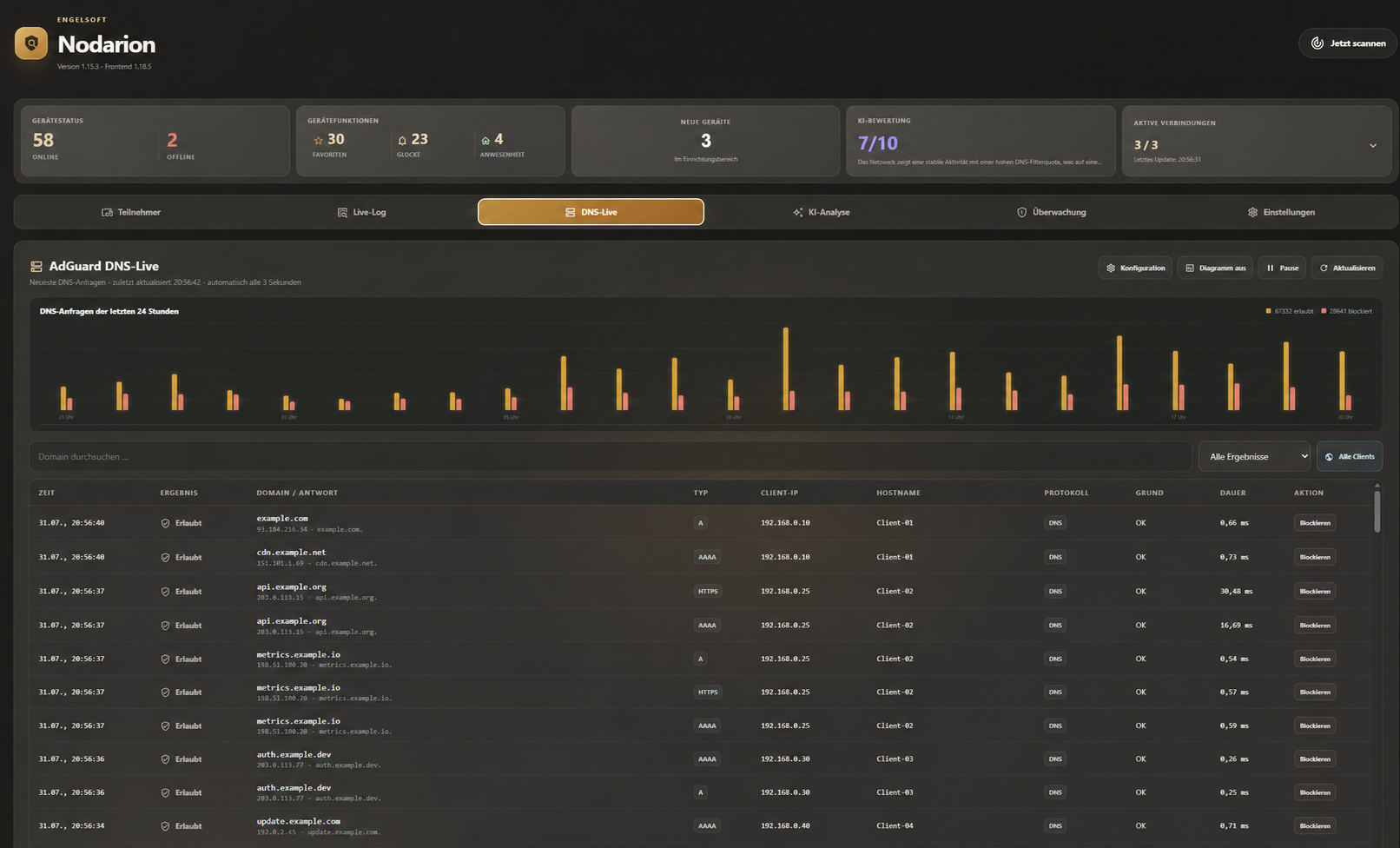Open the KI-Analyse tab
Image resolution: width=1400 pixels, height=848 pixels.
(822, 212)
